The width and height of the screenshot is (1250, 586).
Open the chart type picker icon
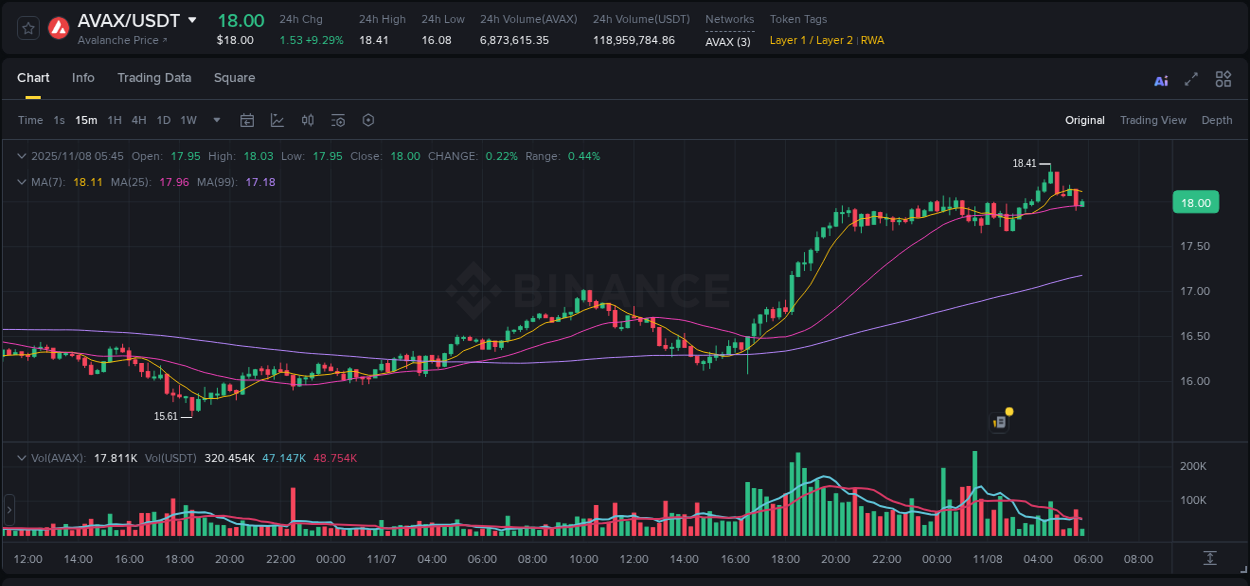[x=277, y=119]
